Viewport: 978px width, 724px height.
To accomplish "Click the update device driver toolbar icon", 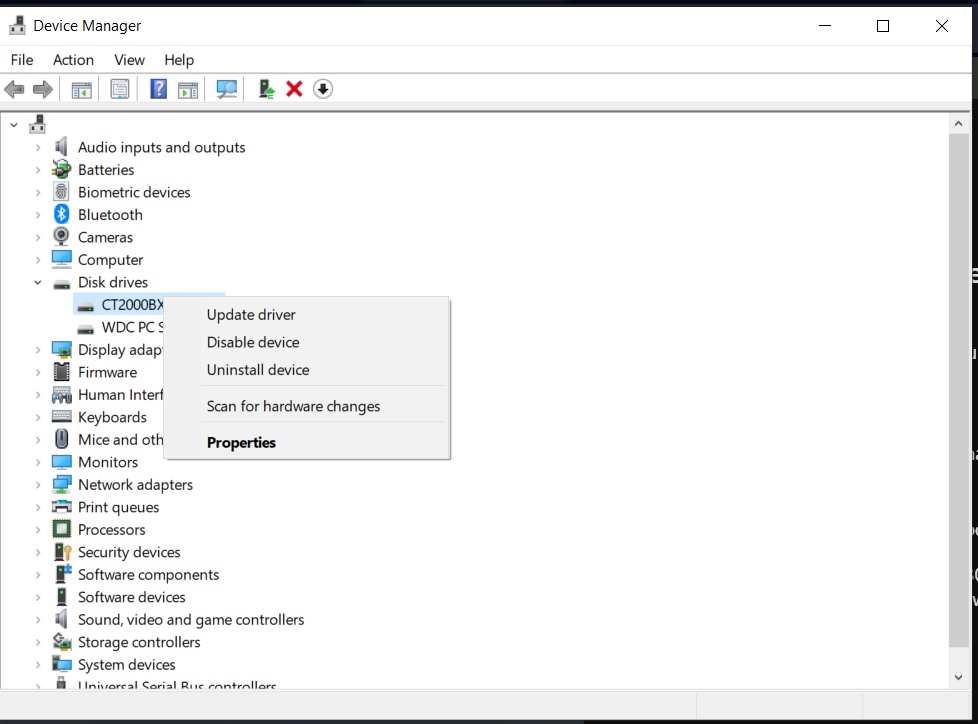I will pyautogui.click(x=266, y=89).
